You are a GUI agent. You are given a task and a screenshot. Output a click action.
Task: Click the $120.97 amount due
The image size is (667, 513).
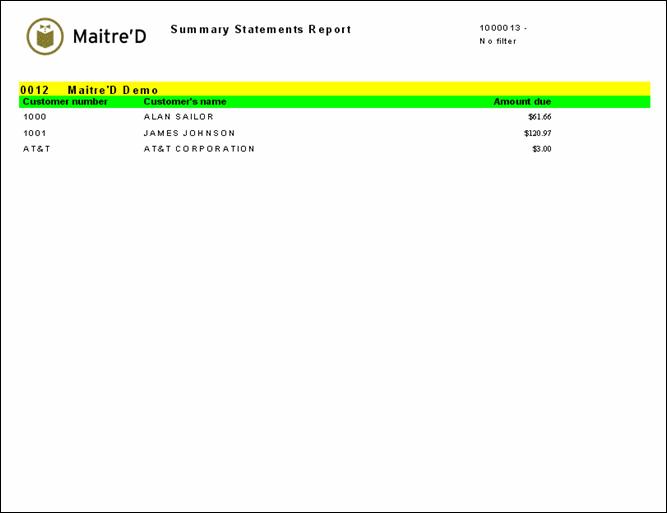click(x=537, y=133)
